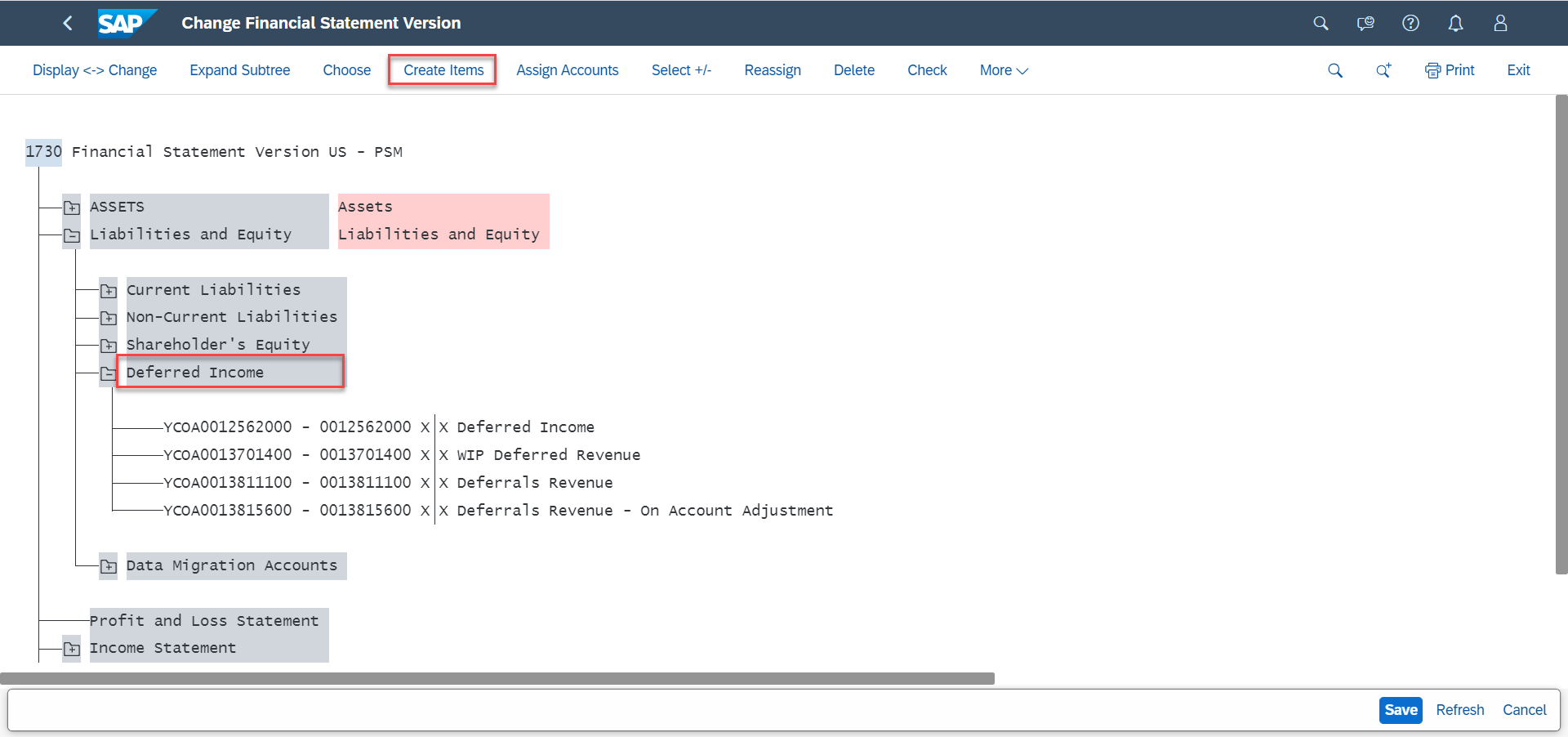Click the 1730 version root node
This screenshot has width=1568, height=737.
(43, 151)
